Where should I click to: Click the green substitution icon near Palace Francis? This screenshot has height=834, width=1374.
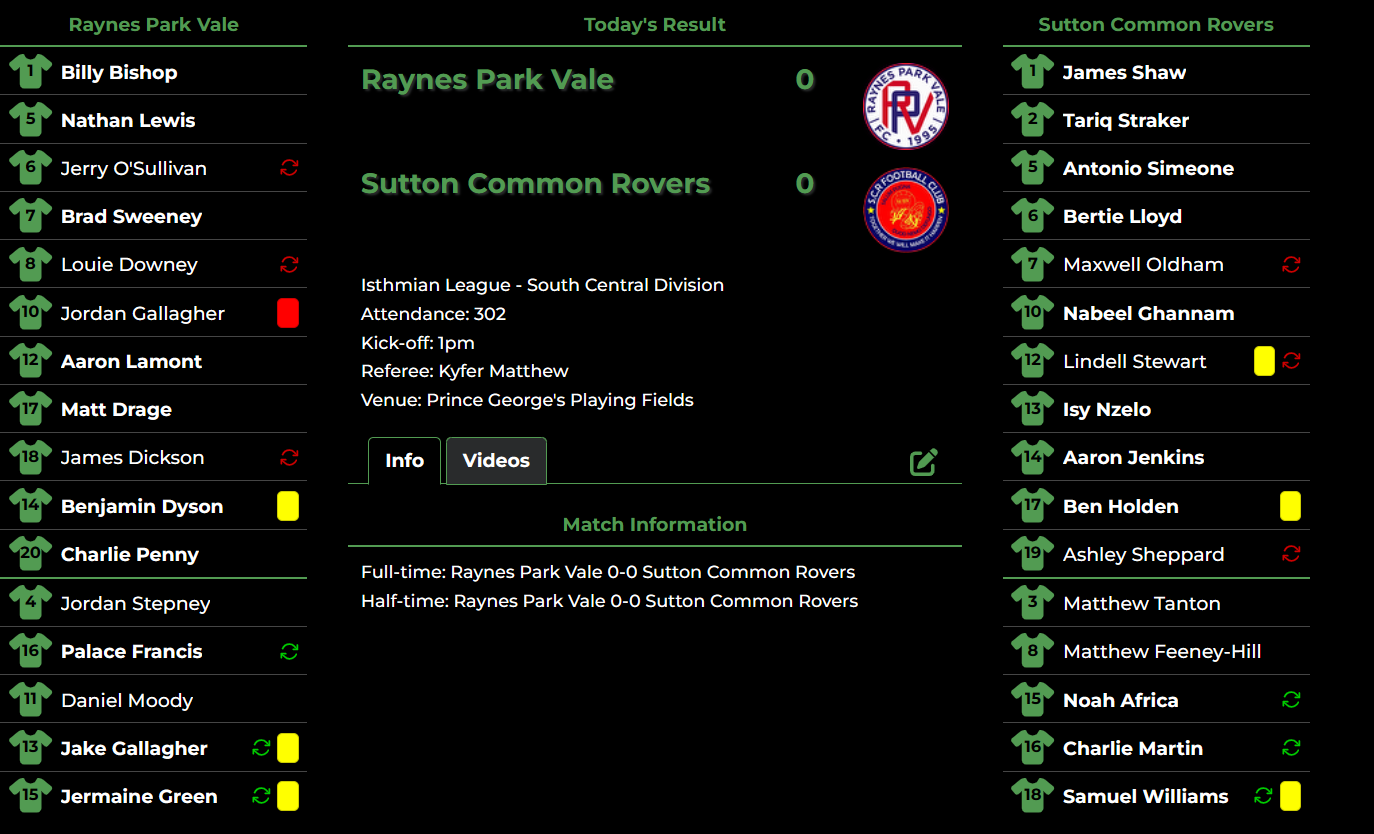pyautogui.click(x=289, y=651)
